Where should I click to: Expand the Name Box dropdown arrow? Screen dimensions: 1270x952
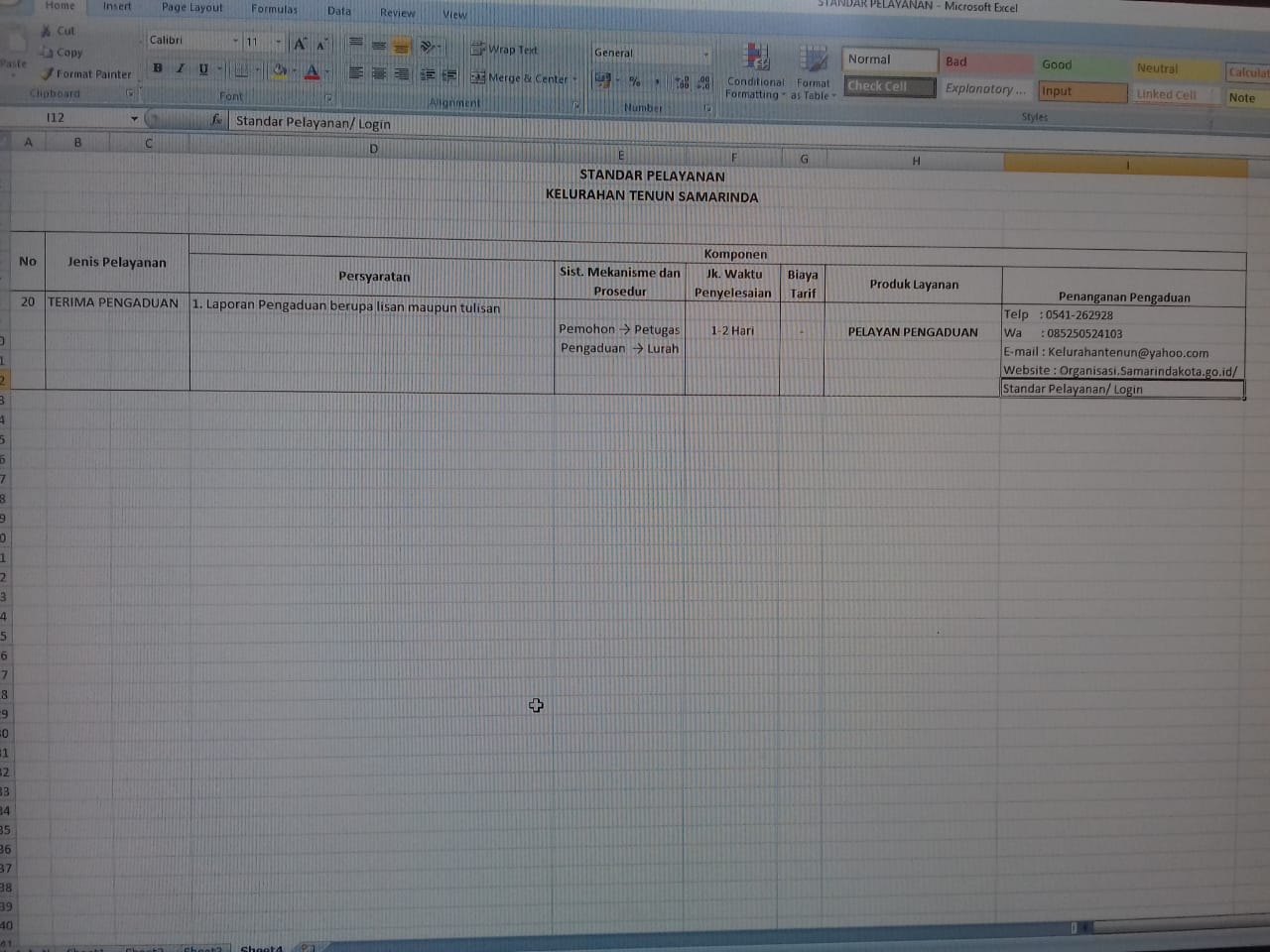point(134,118)
